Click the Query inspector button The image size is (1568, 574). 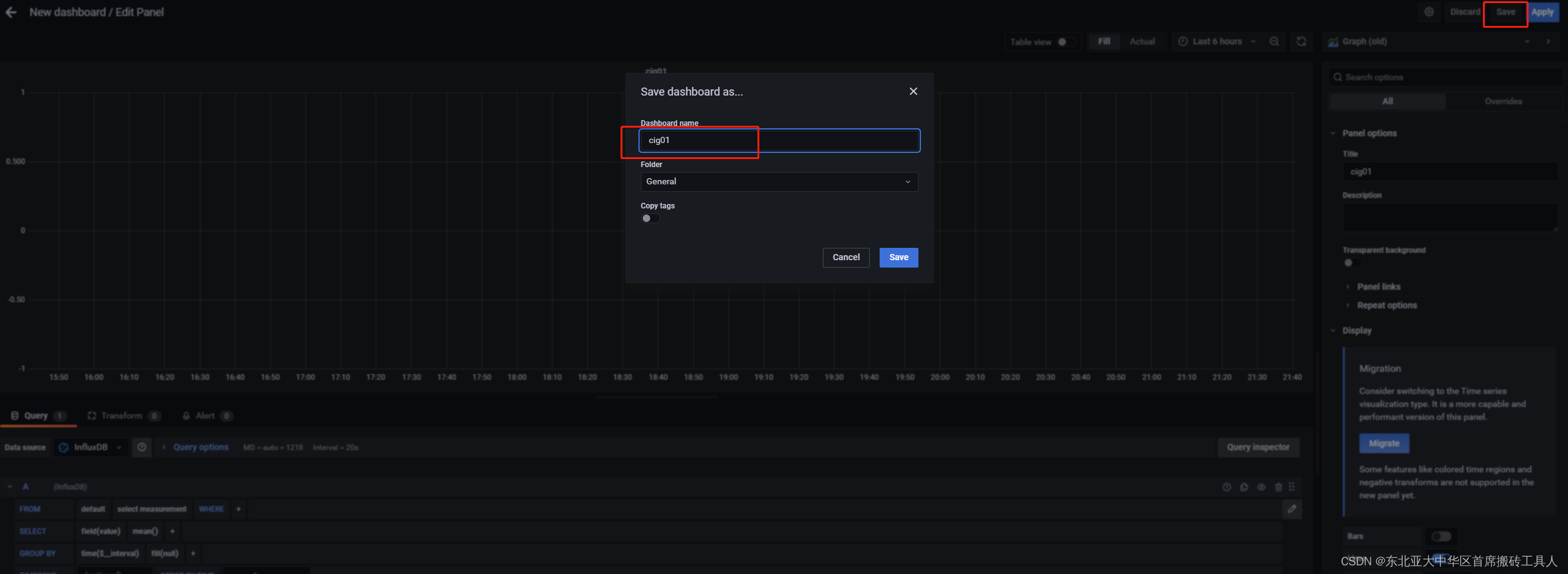click(x=1258, y=448)
